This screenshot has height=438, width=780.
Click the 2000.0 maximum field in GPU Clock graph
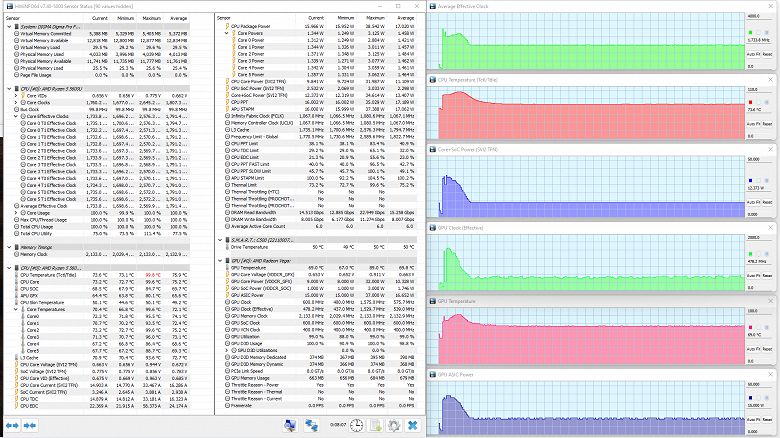[760, 238]
